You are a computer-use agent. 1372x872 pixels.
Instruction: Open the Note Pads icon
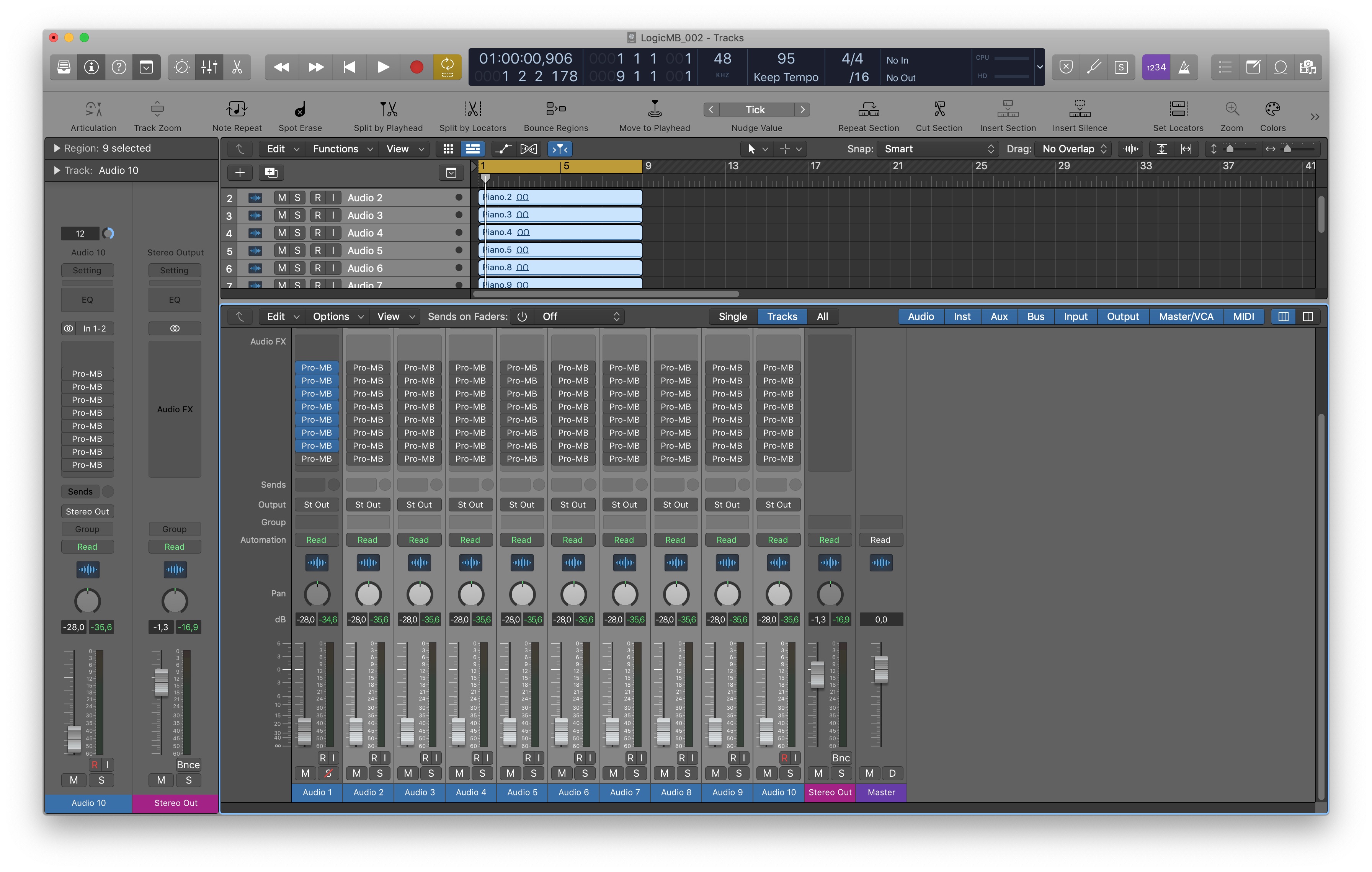[x=1253, y=67]
